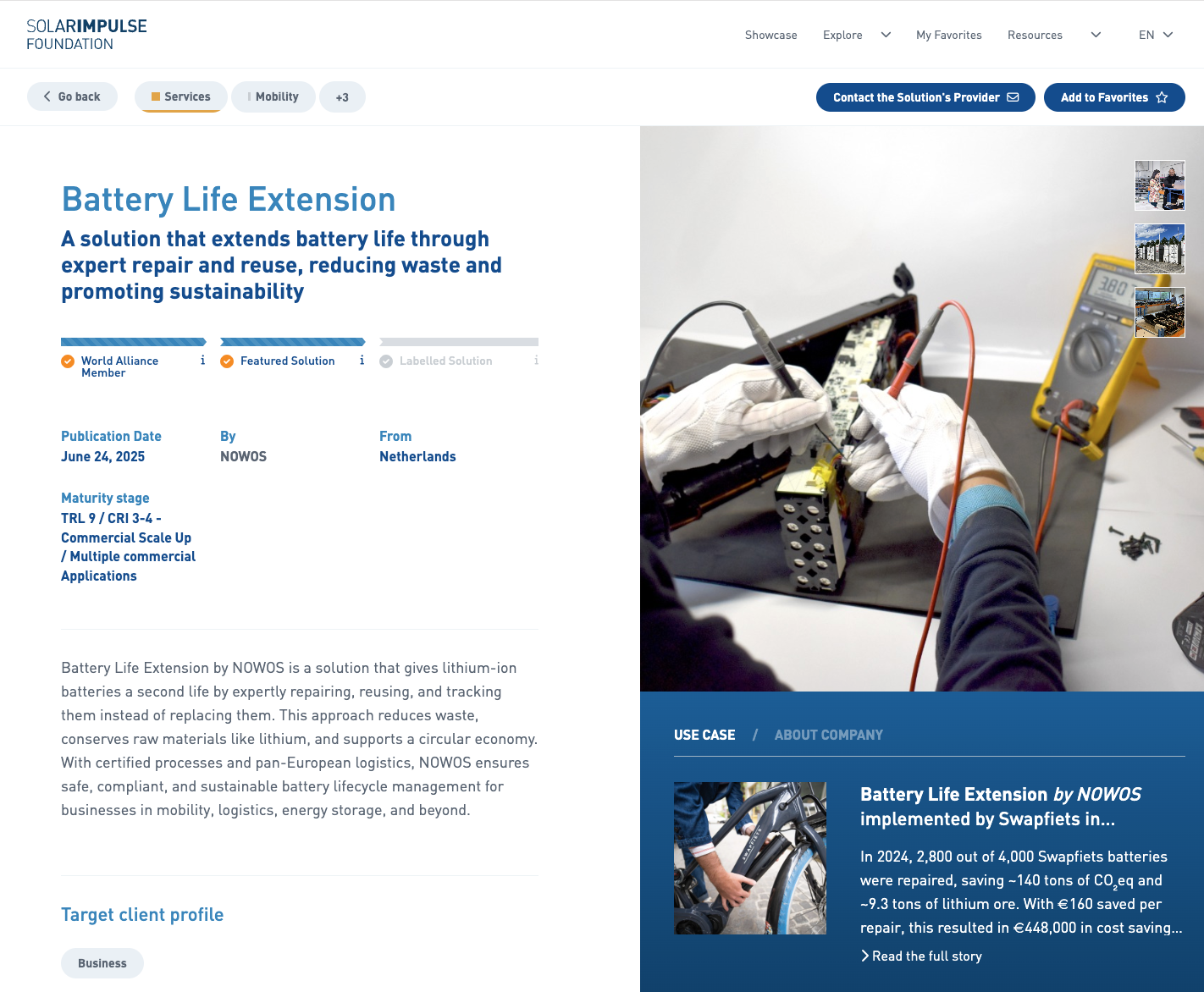Open the EN language selector
Screen dimensions: 1204x992
coord(1155,35)
